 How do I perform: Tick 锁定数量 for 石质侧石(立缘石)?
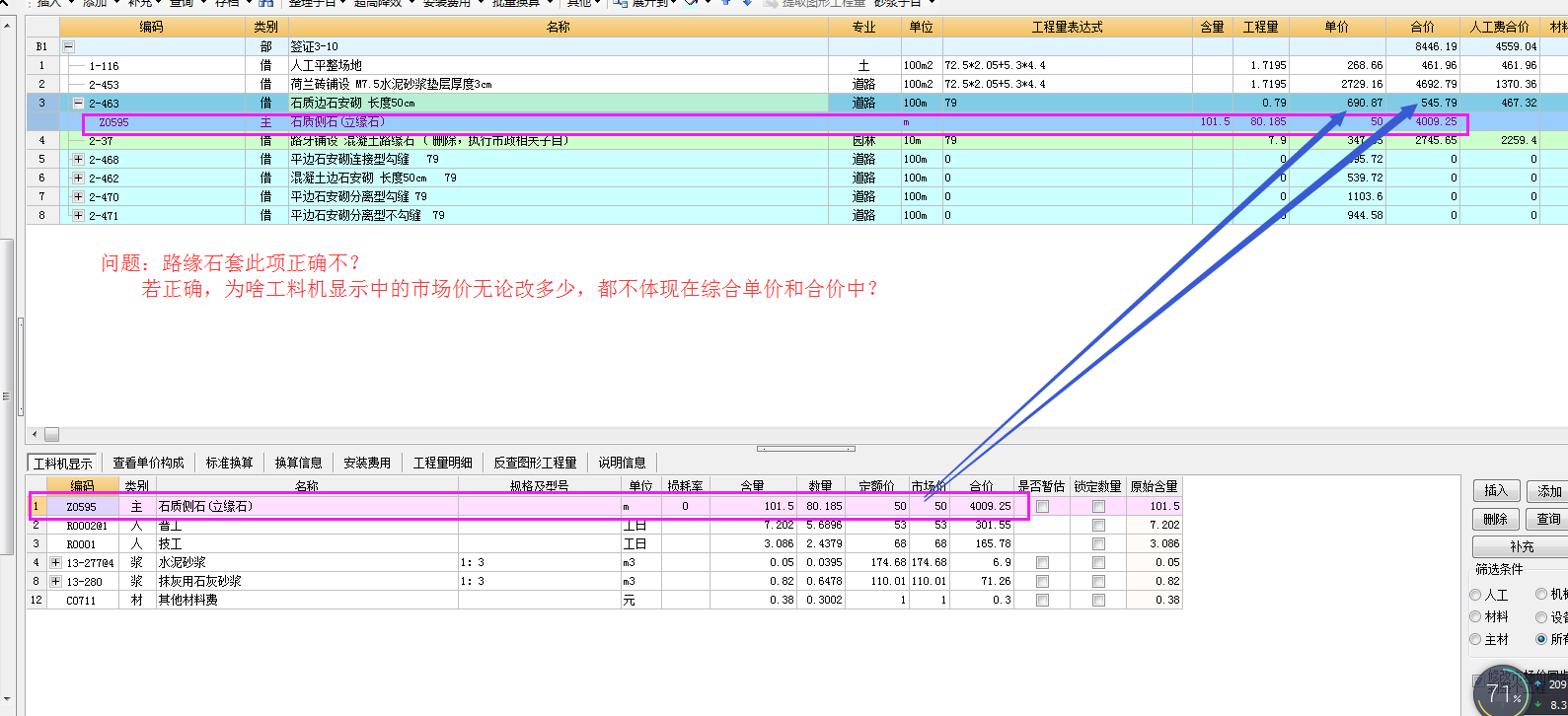(x=1098, y=506)
